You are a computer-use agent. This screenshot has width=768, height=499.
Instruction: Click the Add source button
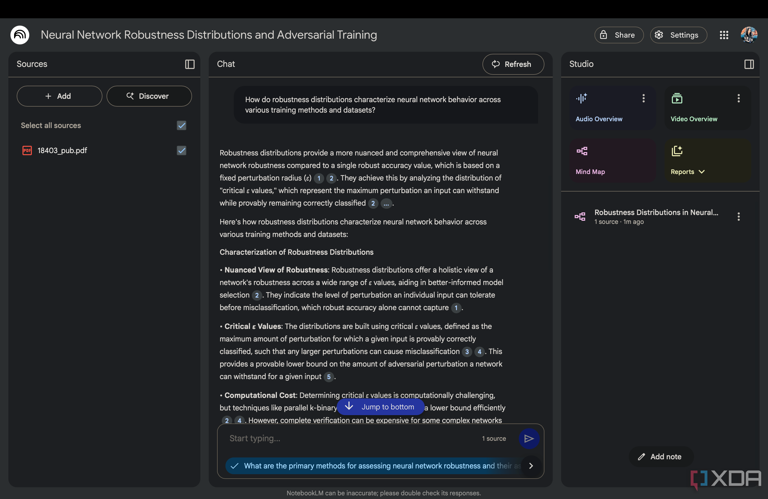[x=59, y=96]
